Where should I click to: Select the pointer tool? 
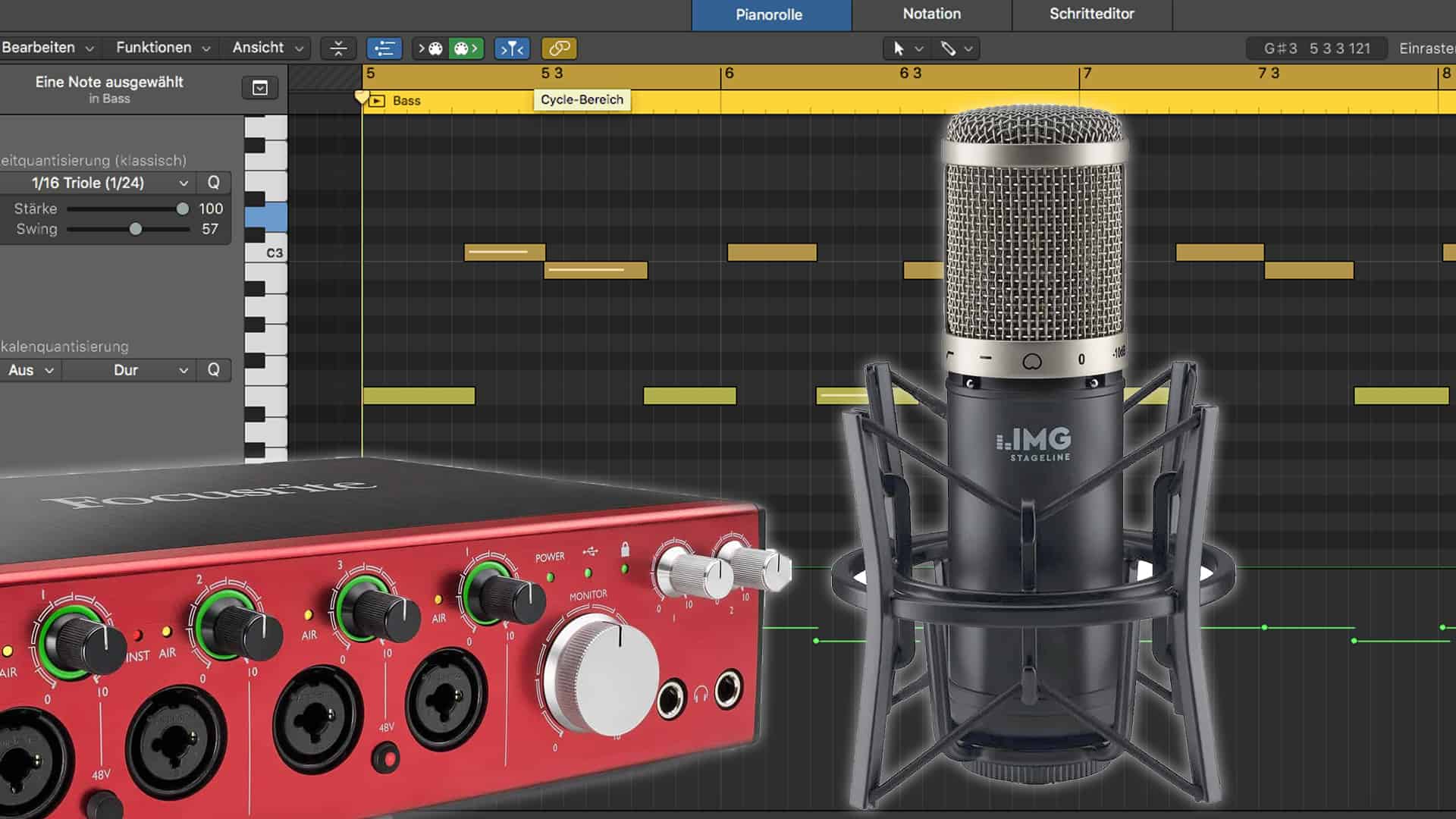[x=899, y=49]
